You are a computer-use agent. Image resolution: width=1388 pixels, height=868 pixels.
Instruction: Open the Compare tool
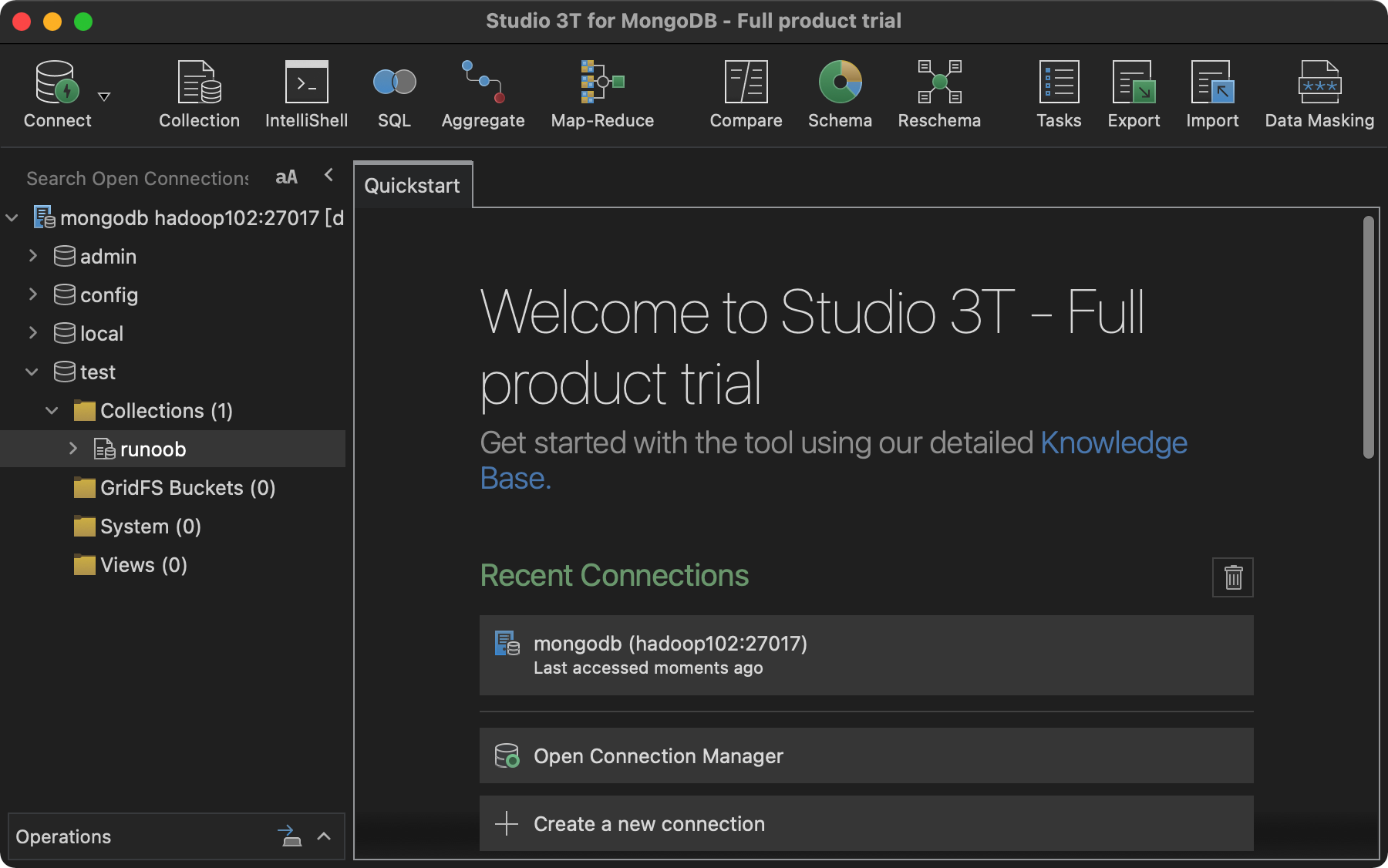pyautogui.click(x=746, y=94)
